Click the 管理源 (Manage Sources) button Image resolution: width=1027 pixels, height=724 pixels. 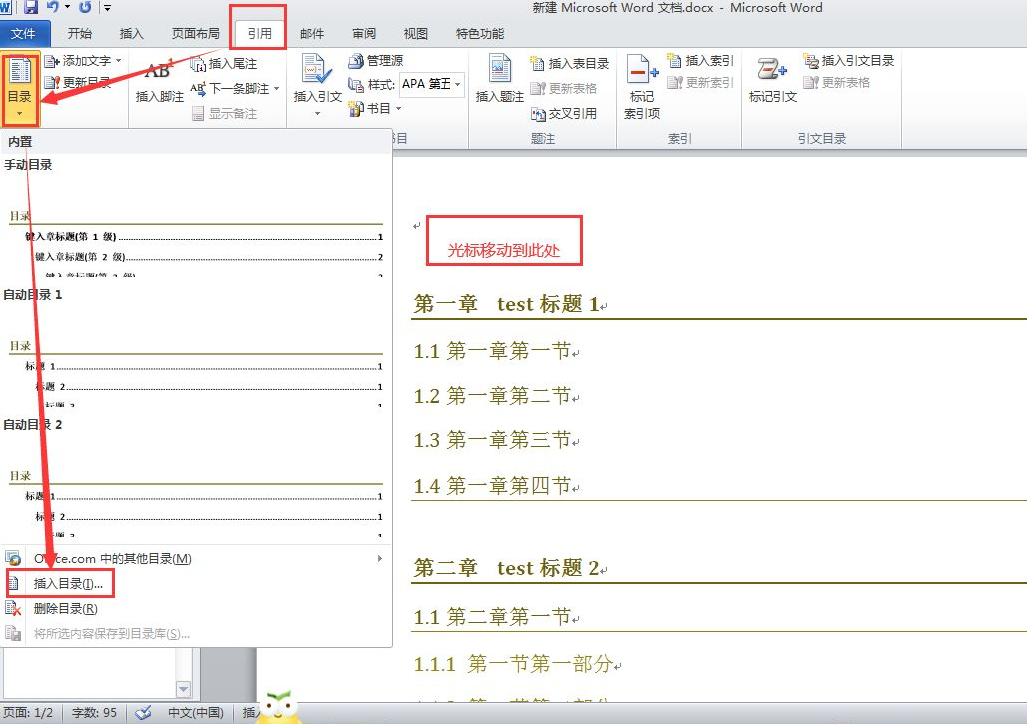(376, 61)
